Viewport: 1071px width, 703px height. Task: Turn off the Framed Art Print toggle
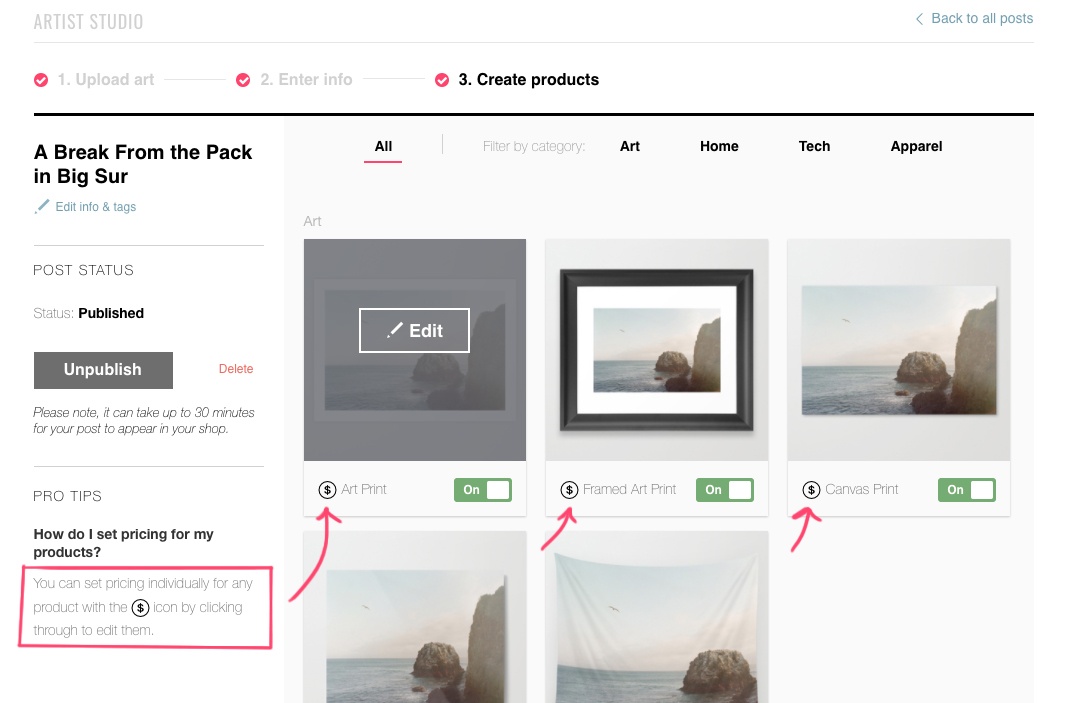[725, 490]
